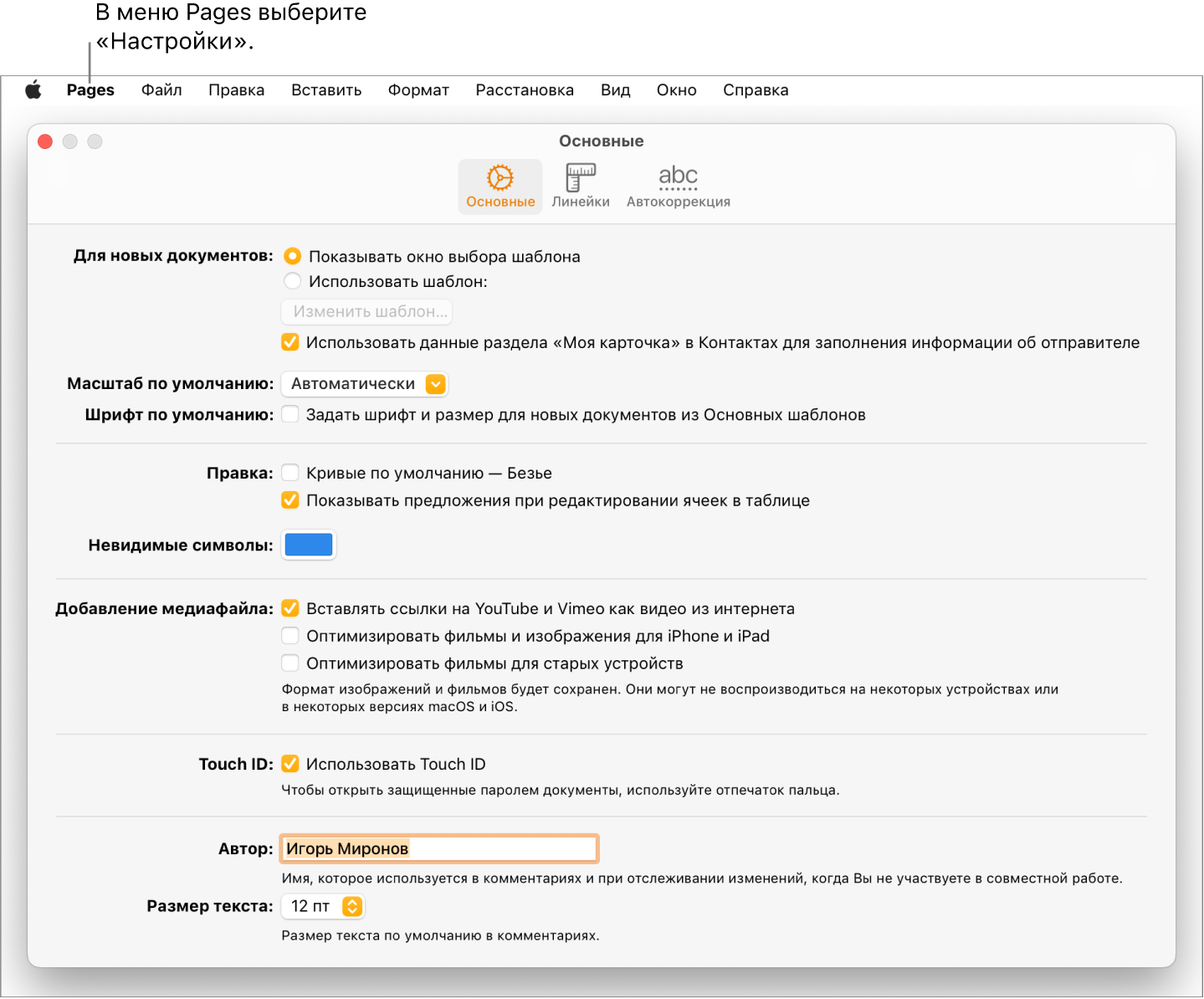1204x999 pixels.
Task: Open the Правка menu in menu bar
Action: (x=237, y=90)
